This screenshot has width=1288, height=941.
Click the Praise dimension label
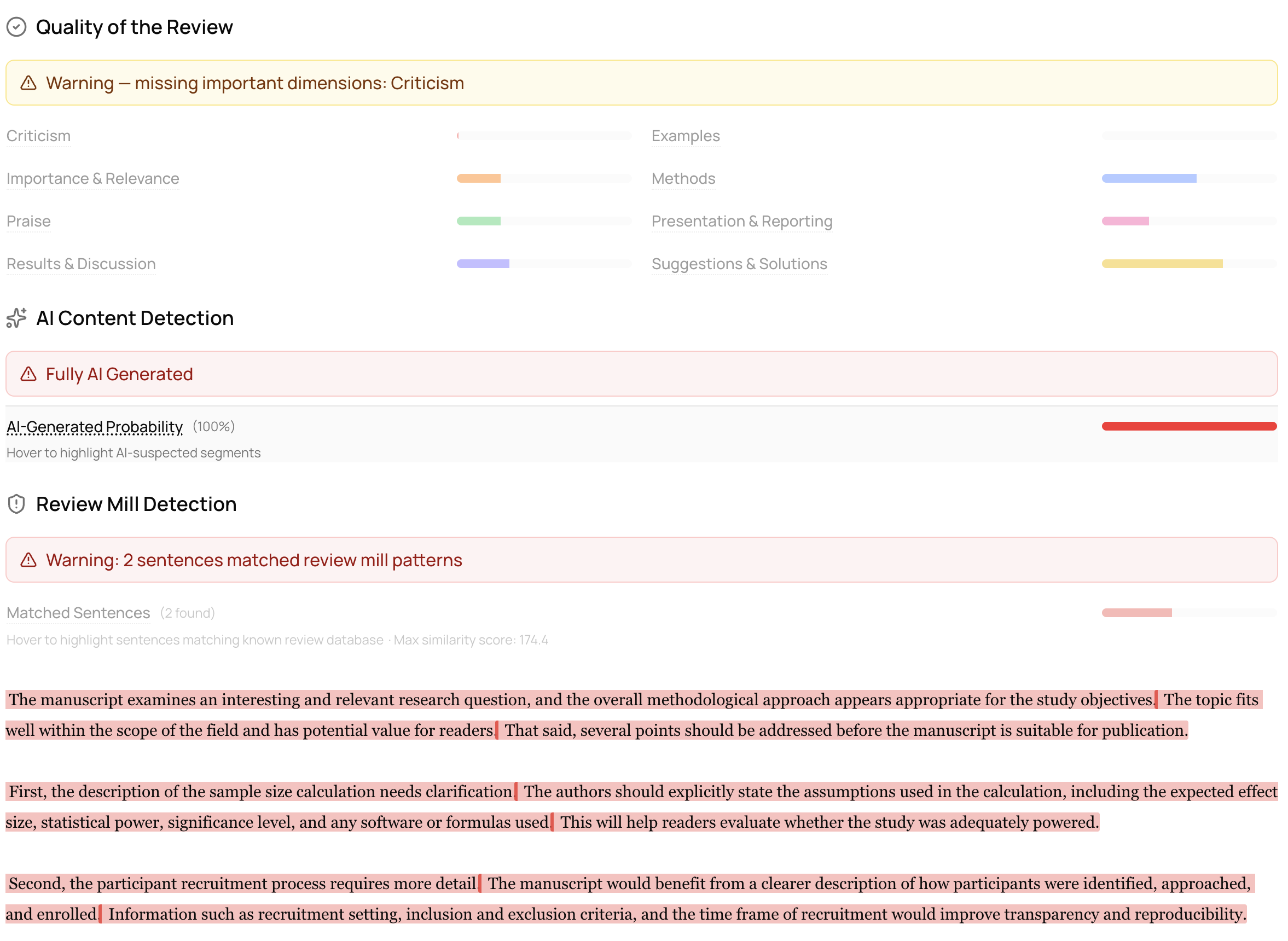click(x=28, y=221)
